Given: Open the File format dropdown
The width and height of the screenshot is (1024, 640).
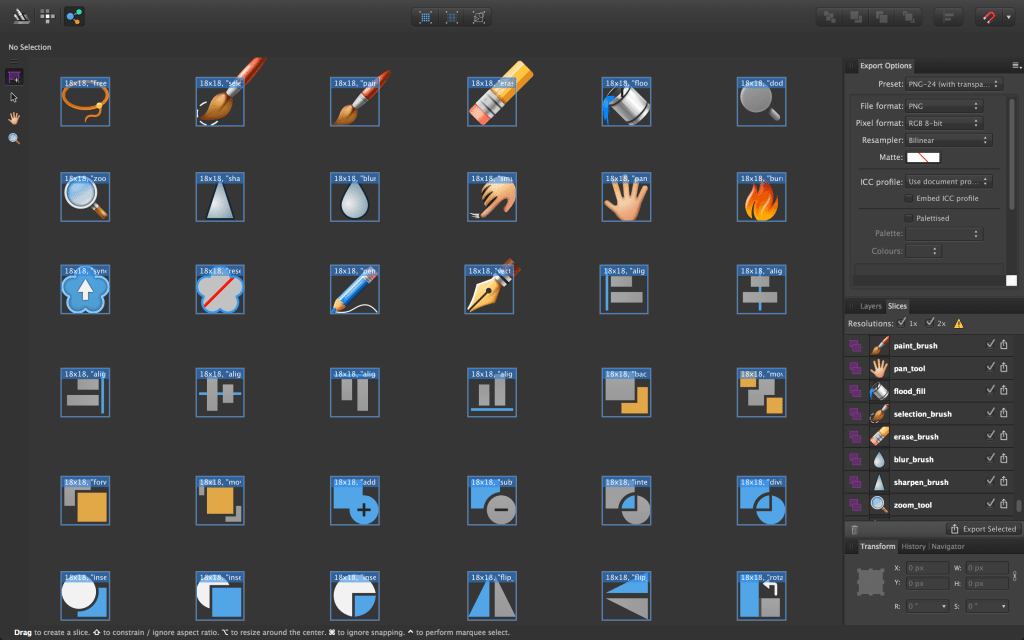Looking at the screenshot, I should [x=944, y=105].
